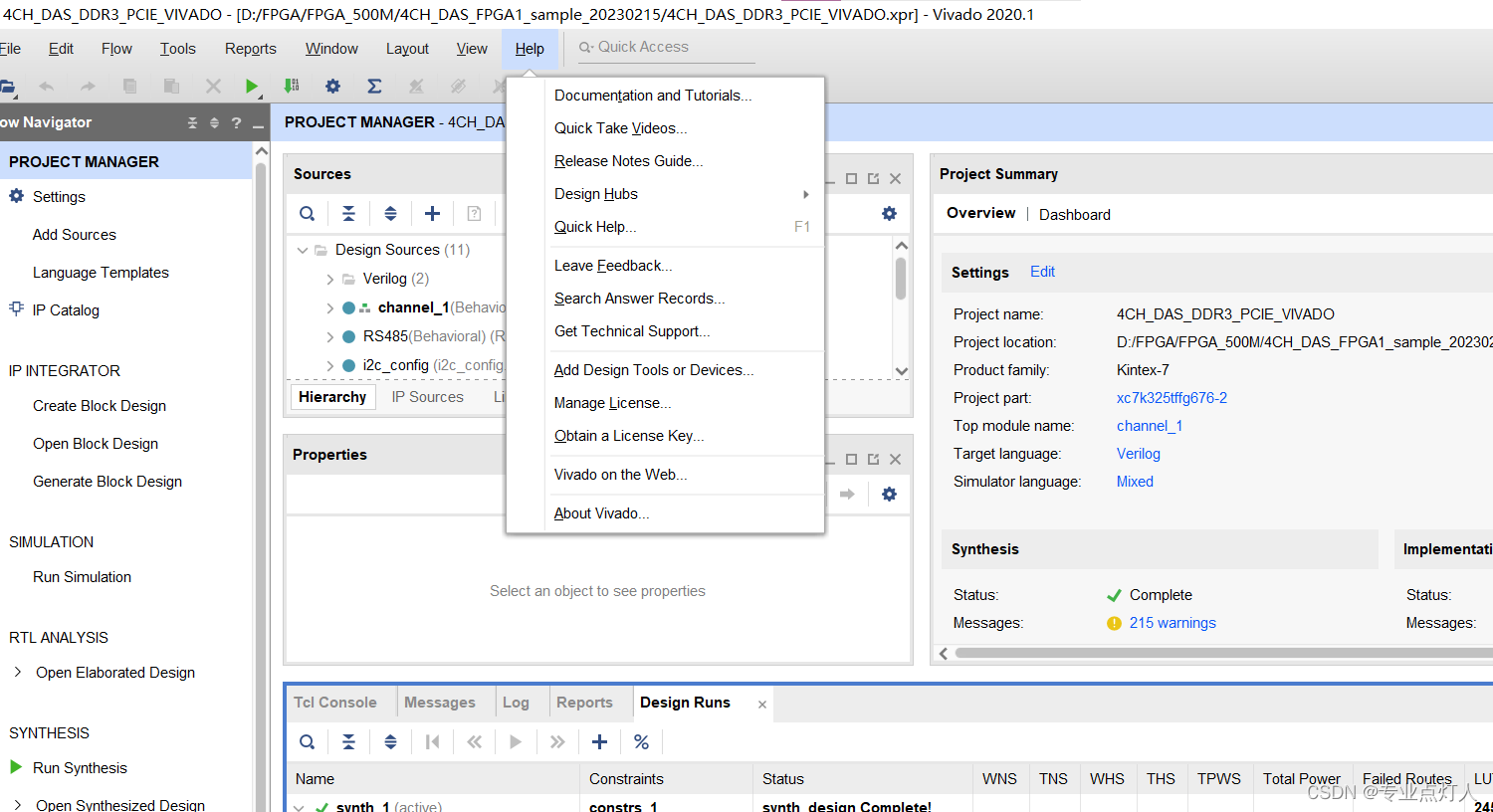Open Sources panel settings gear
Viewport: 1493px width, 812px height.
(x=889, y=213)
